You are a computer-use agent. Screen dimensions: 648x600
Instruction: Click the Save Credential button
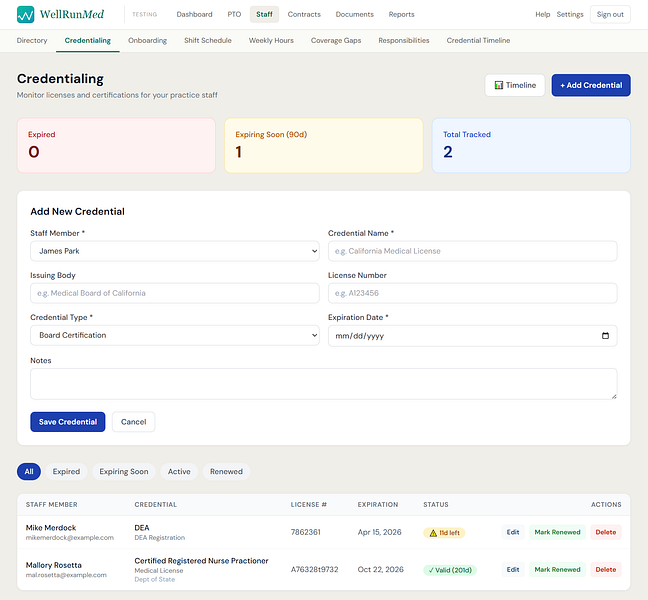68,422
